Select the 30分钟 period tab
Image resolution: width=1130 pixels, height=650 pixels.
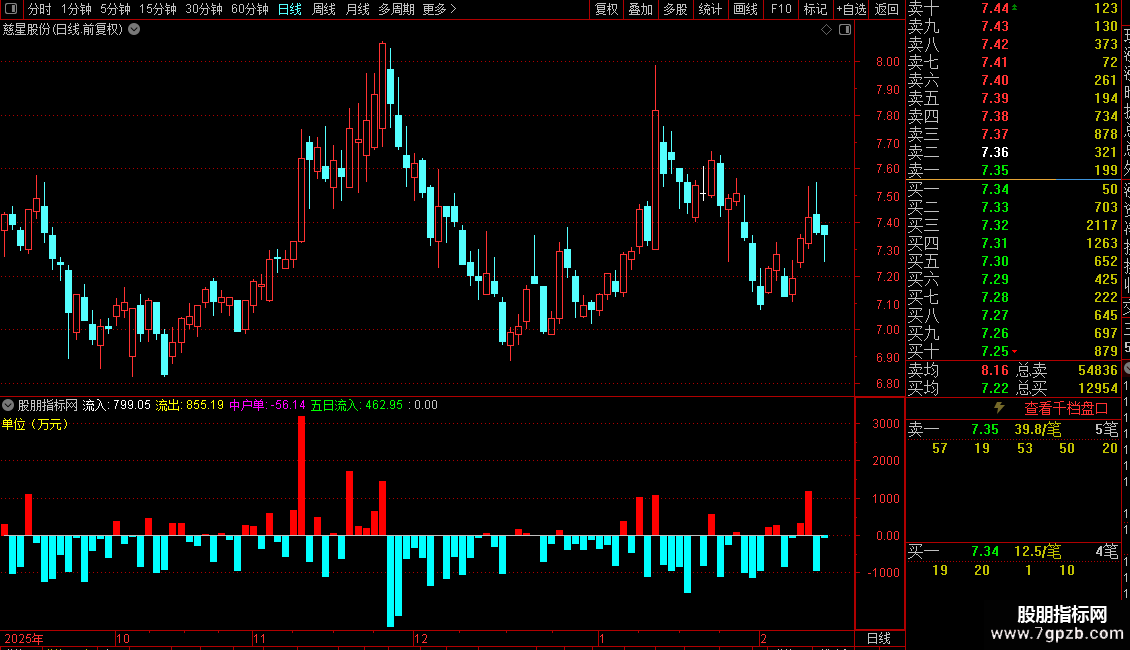click(x=204, y=9)
